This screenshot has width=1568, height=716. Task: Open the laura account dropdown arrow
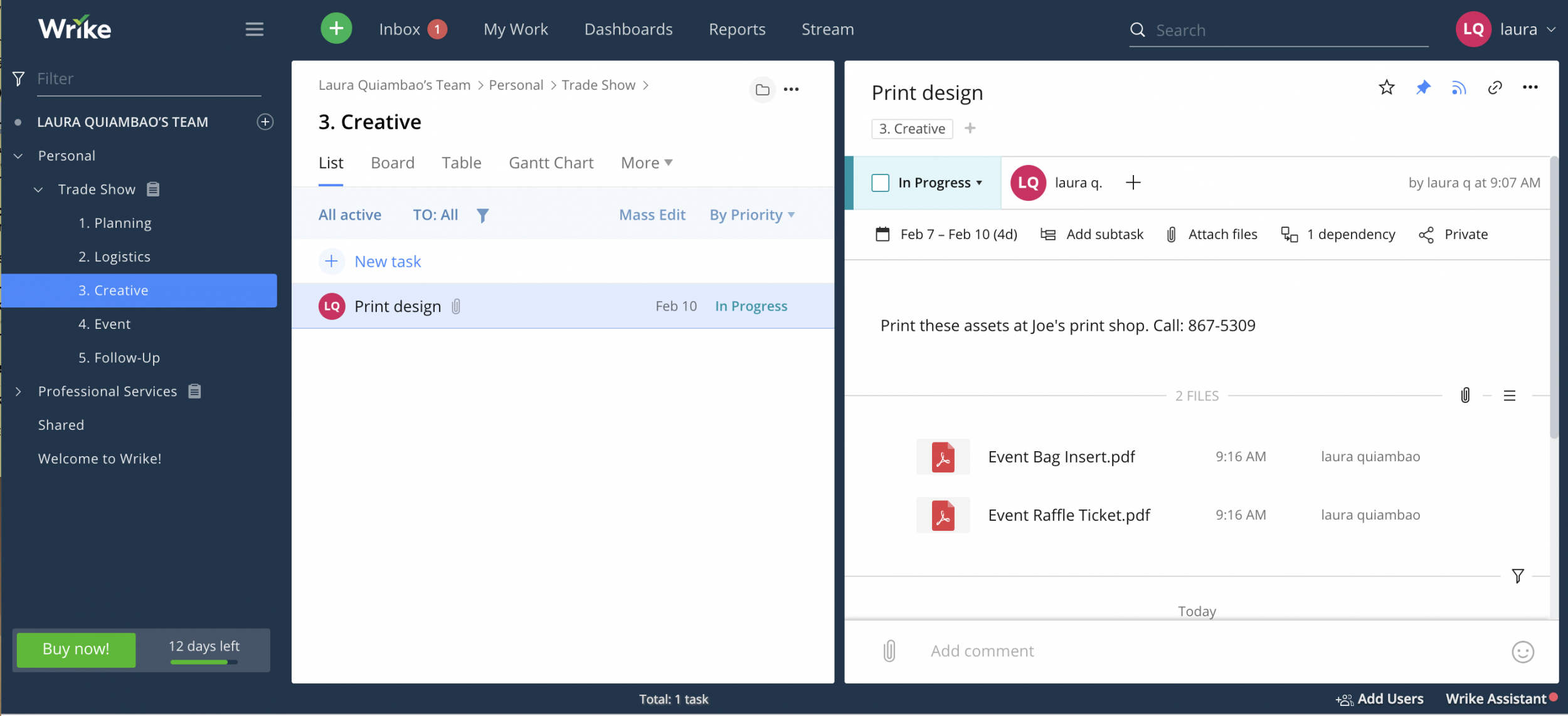(x=1550, y=29)
